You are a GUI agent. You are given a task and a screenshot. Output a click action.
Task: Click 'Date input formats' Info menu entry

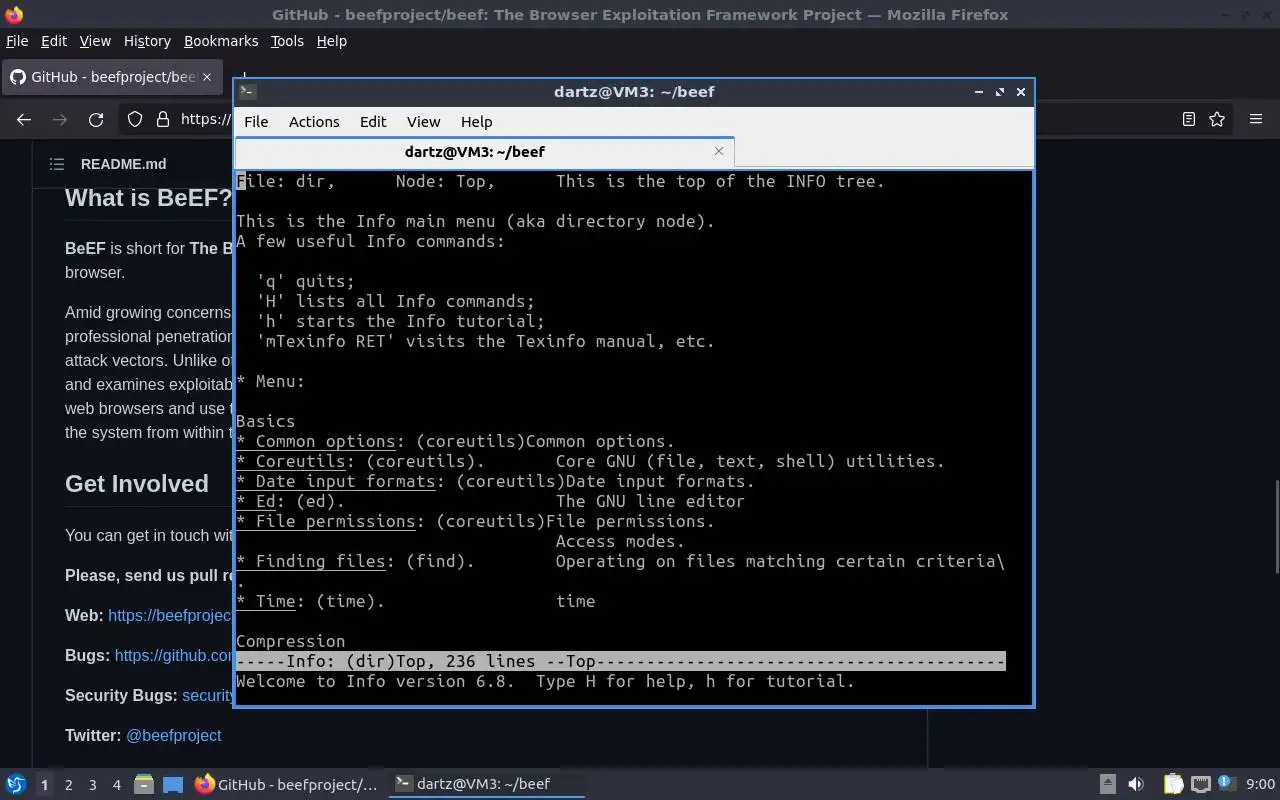click(x=345, y=481)
